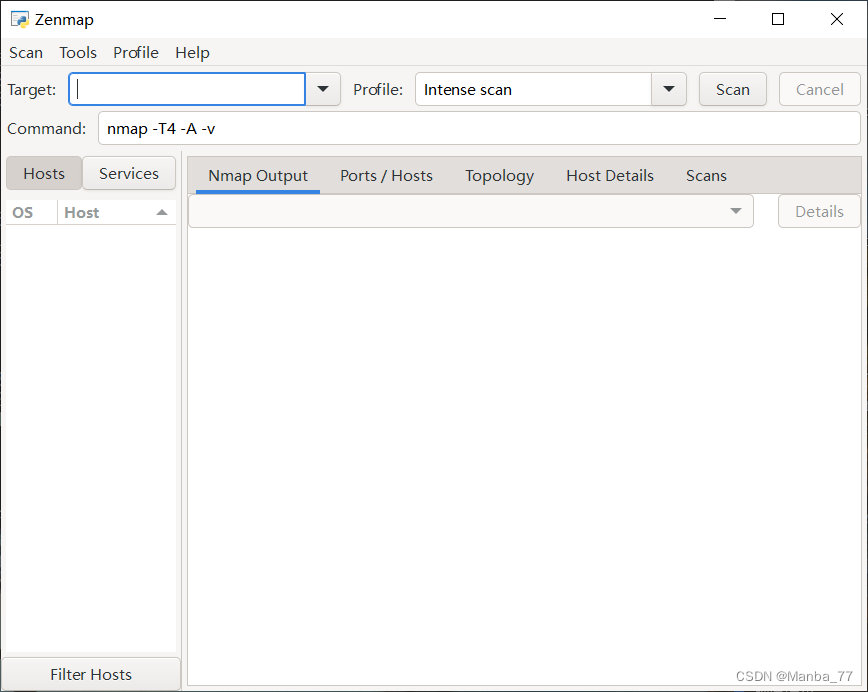
Task: Maximize the Zenmap window
Action: pyautogui.click(x=778, y=19)
